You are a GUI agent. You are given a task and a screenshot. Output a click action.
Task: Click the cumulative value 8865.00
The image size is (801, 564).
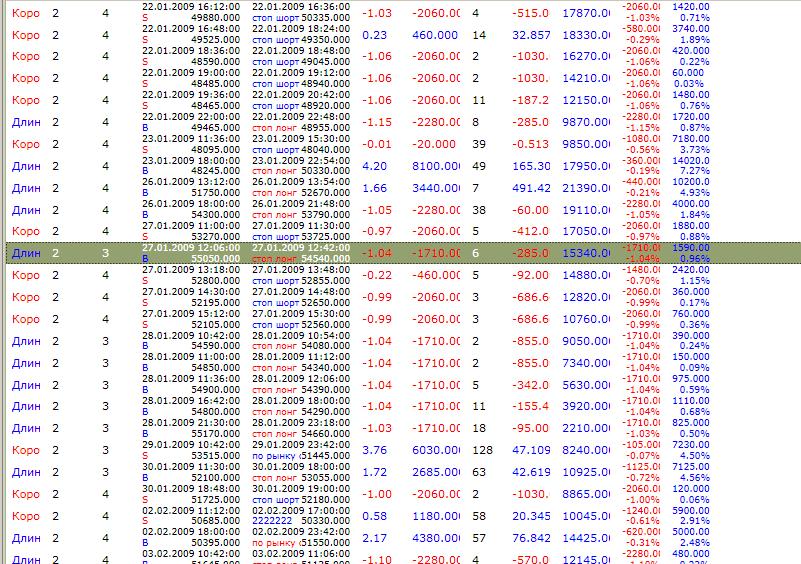click(x=586, y=495)
